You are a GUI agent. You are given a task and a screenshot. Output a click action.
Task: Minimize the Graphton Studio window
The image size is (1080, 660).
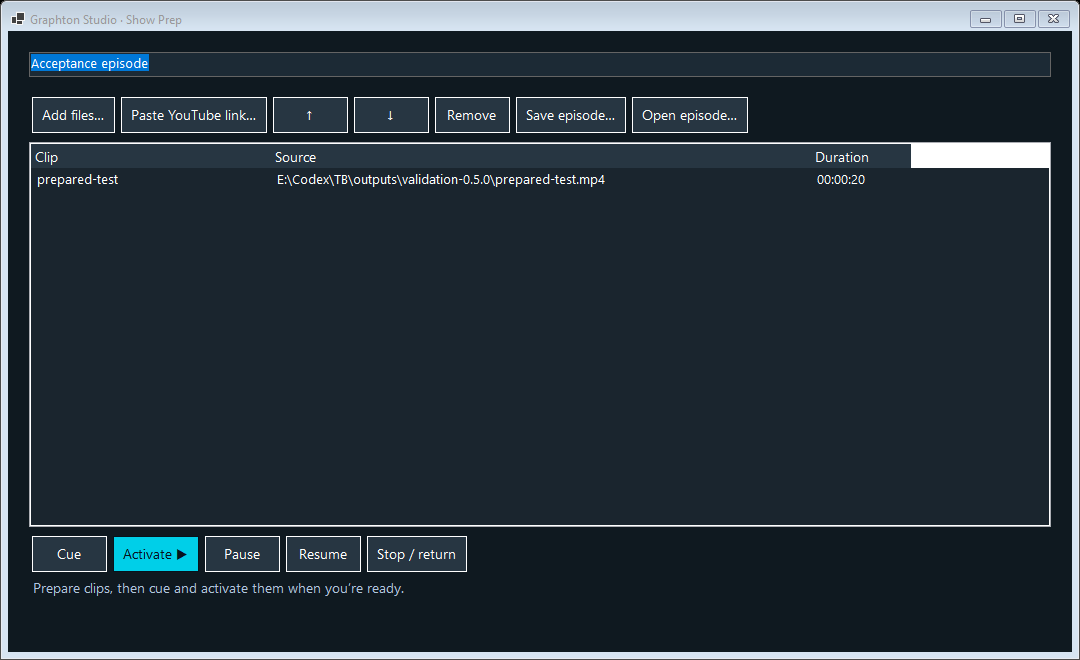coord(986,19)
